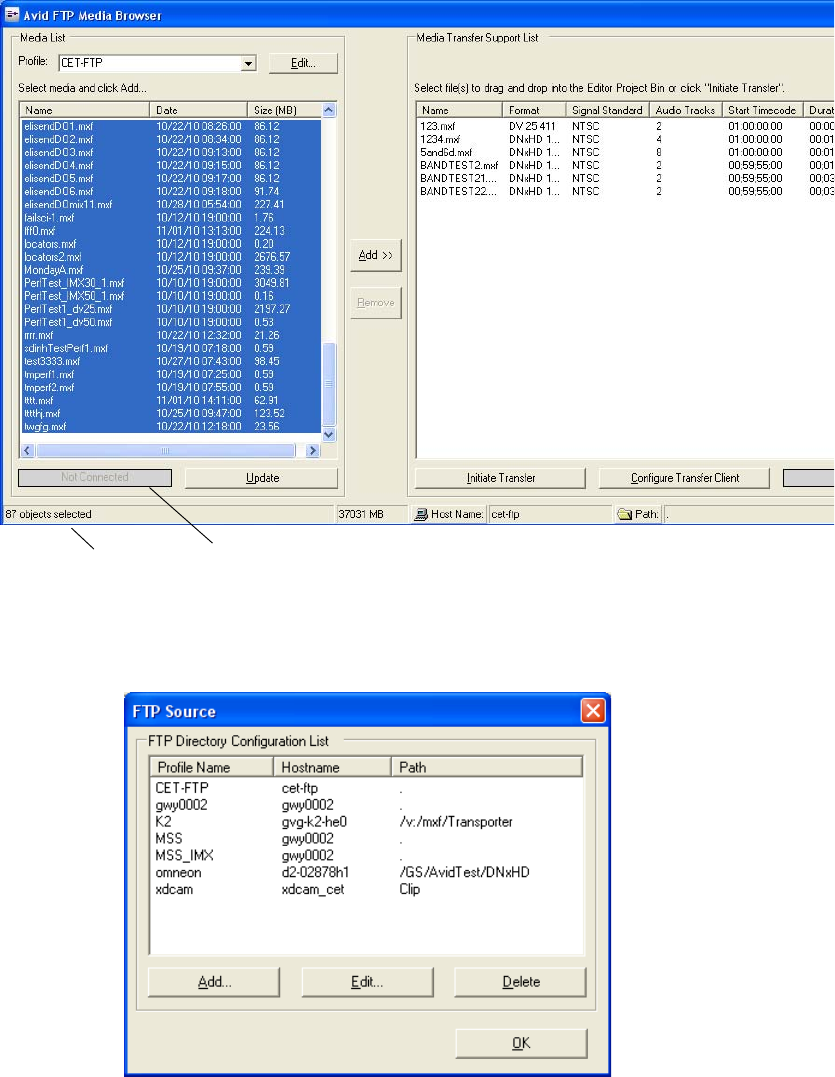Select bcators2.mxf row
835x1077 pixels.
pos(170,257)
